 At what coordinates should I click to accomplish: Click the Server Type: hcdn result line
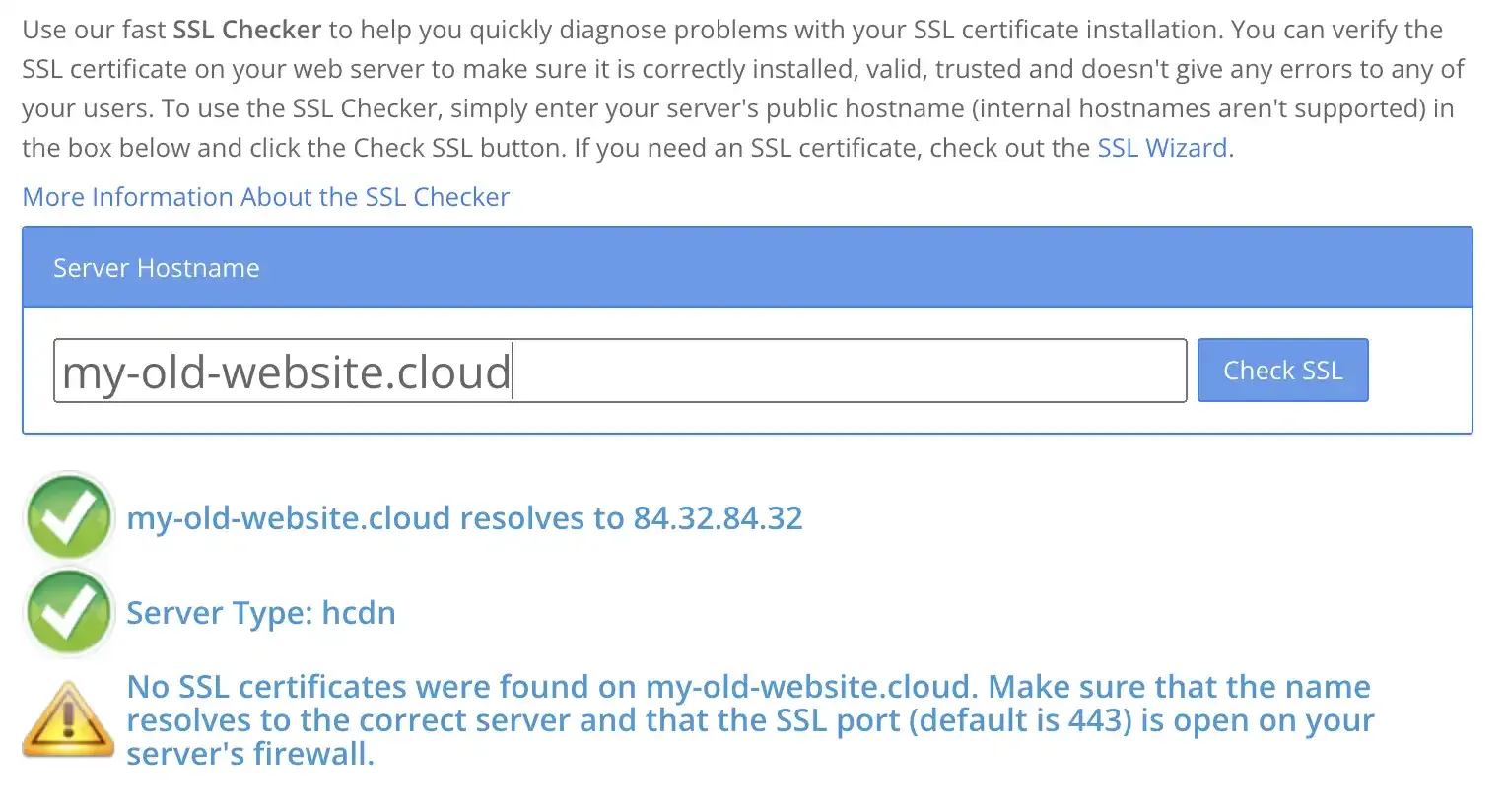click(260, 612)
